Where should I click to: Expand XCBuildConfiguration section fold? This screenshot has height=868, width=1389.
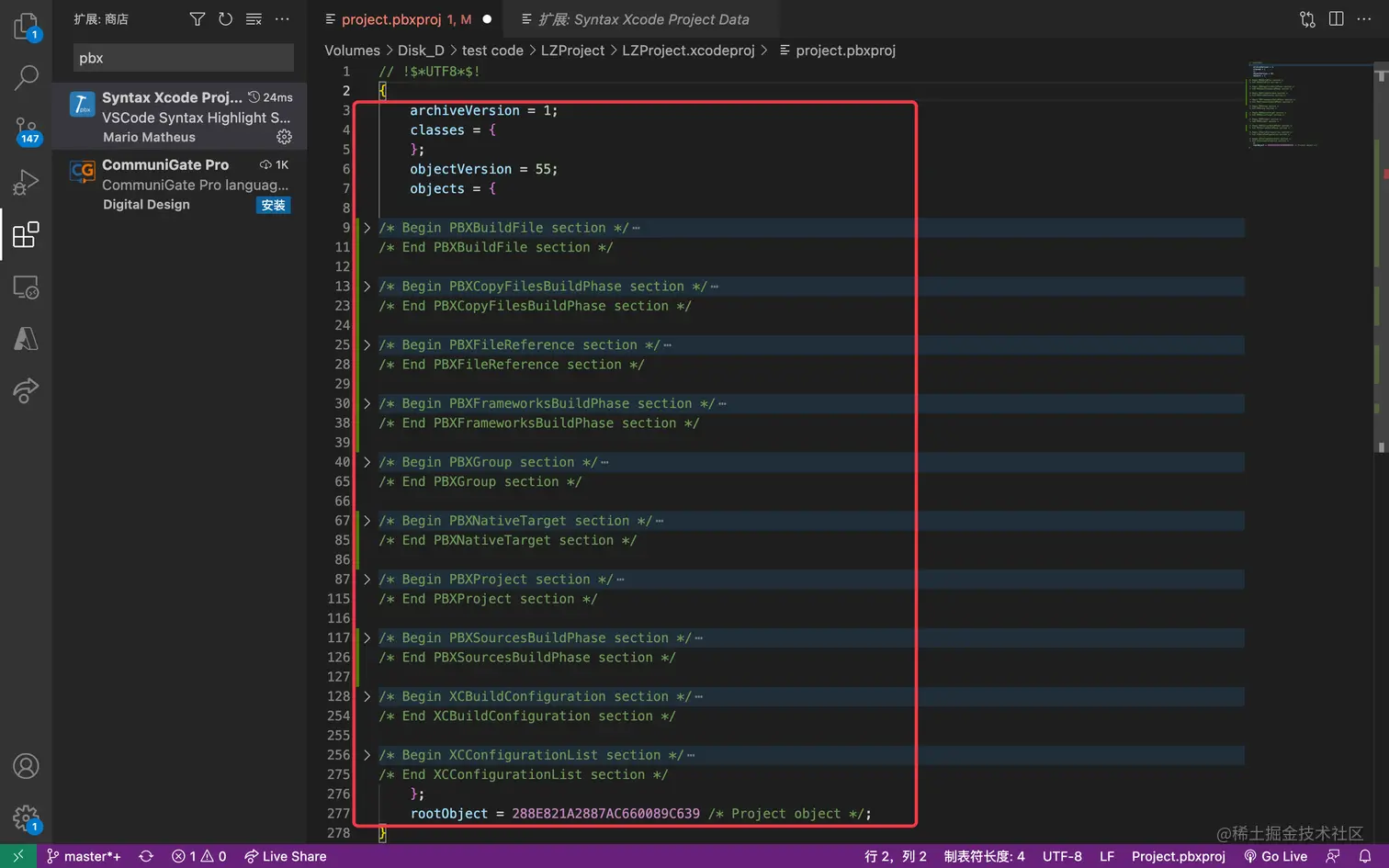tap(367, 696)
